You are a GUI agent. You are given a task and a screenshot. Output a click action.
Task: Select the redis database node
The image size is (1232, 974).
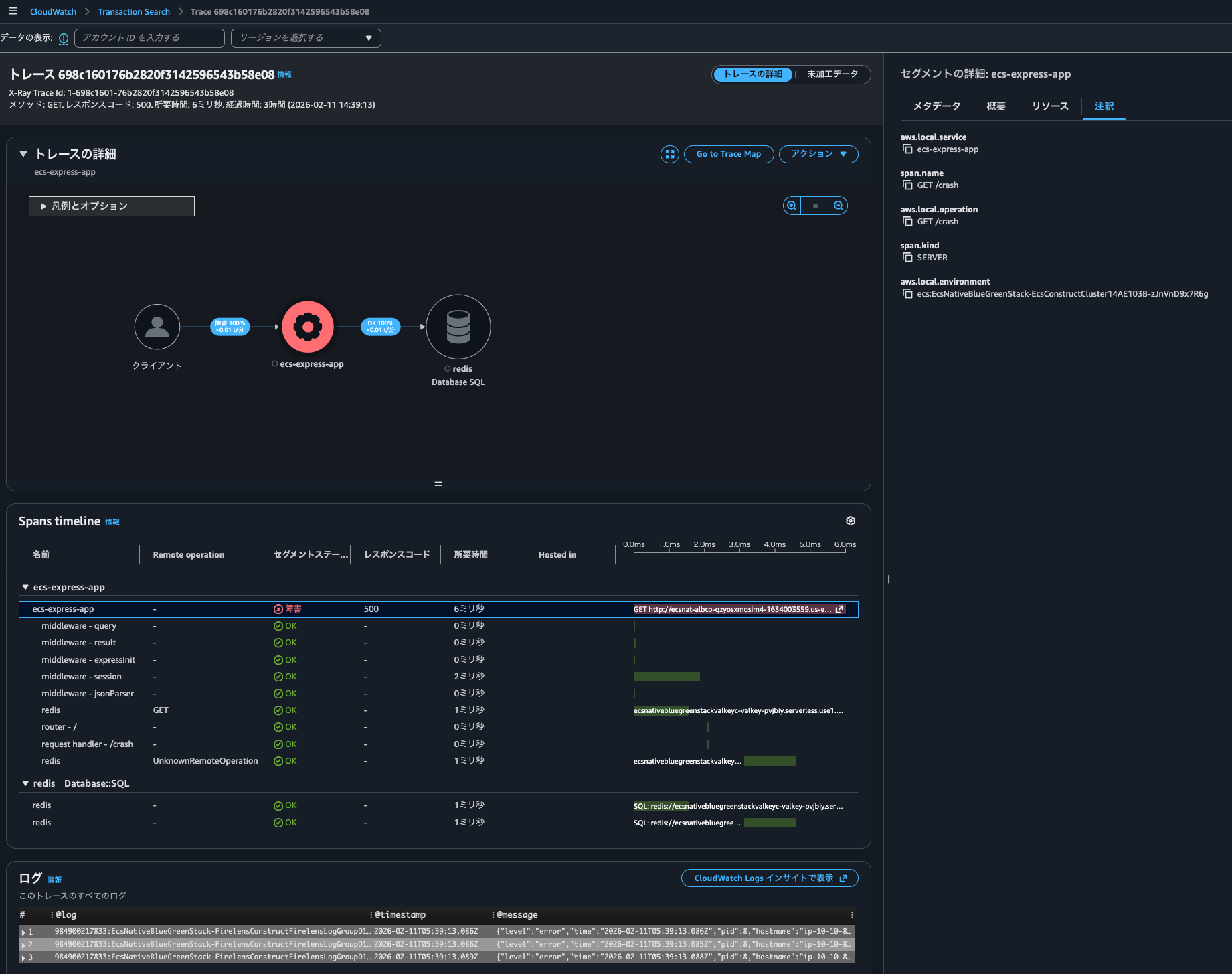458,327
